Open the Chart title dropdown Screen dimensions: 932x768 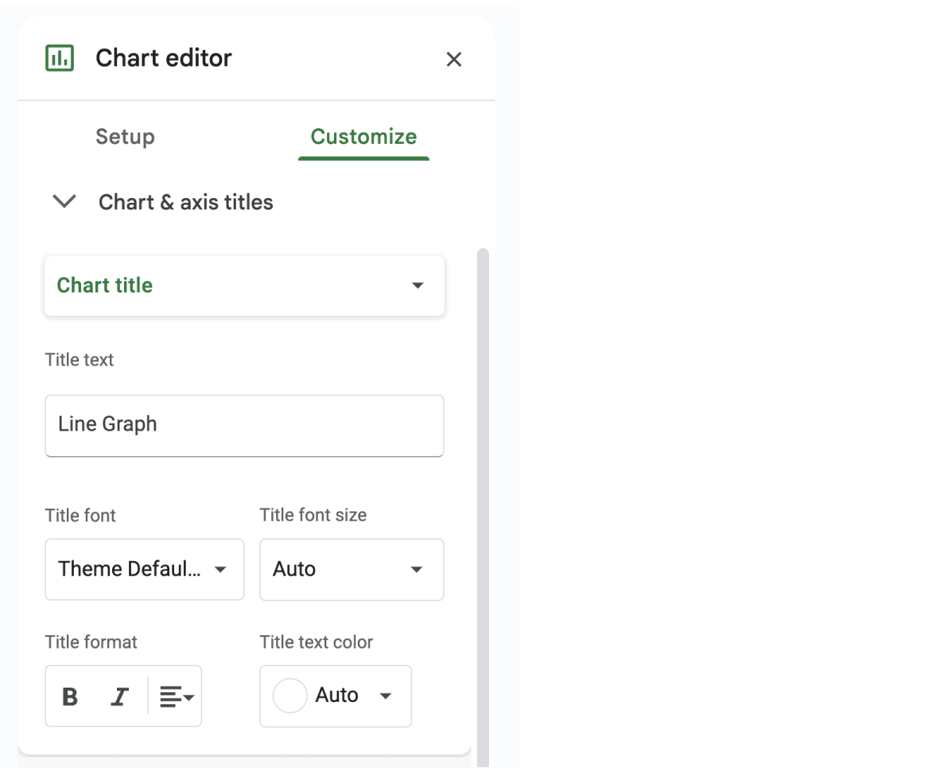coord(244,286)
